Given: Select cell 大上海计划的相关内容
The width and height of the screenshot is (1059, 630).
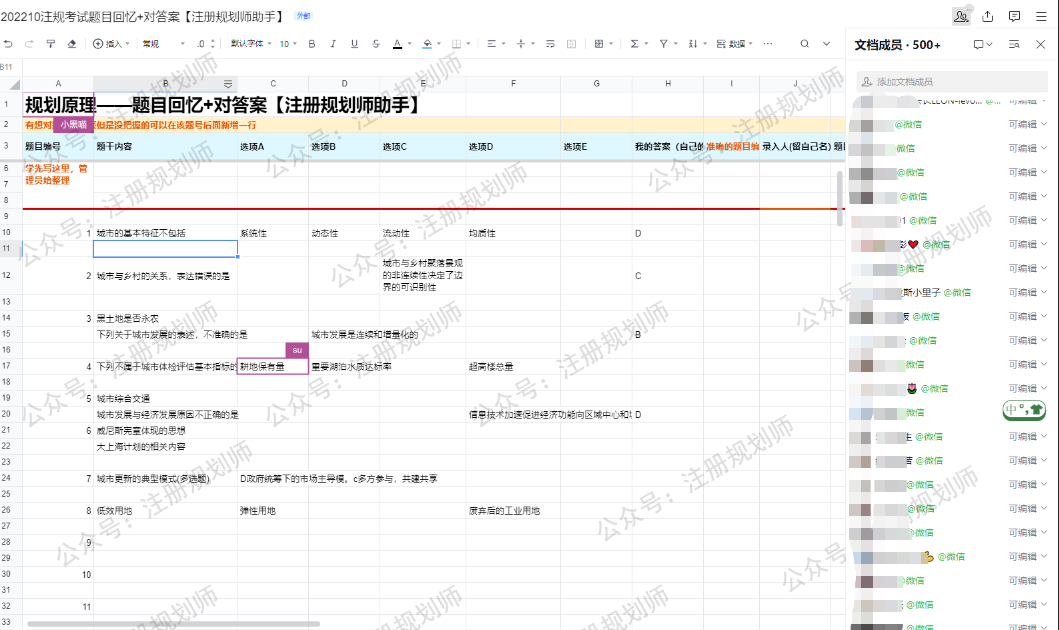Looking at the screenshot, I should pos(165,447).
